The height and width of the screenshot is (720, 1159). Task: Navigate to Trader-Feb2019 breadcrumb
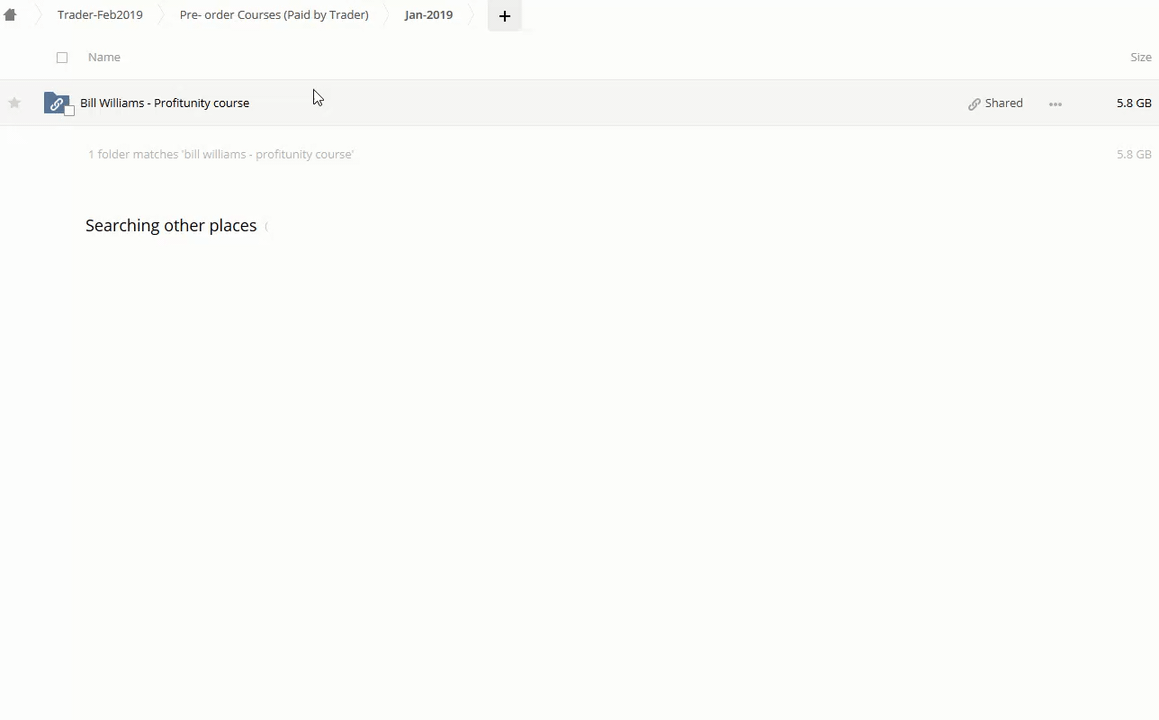click(x=100, y=15)
